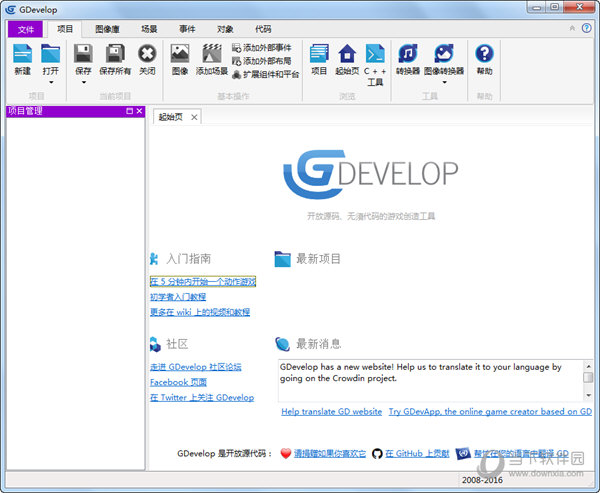Click the news box scroll up arrow

point(588,366)
